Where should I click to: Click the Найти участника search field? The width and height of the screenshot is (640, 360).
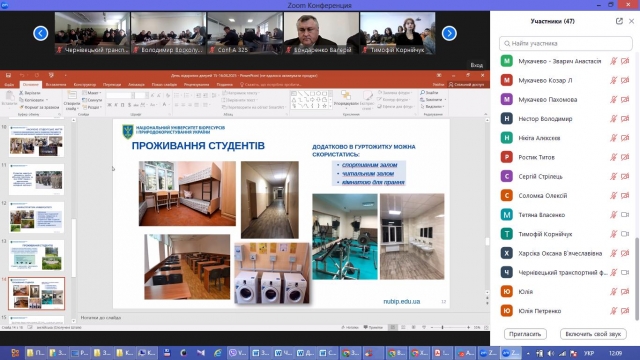click(566, 43)
